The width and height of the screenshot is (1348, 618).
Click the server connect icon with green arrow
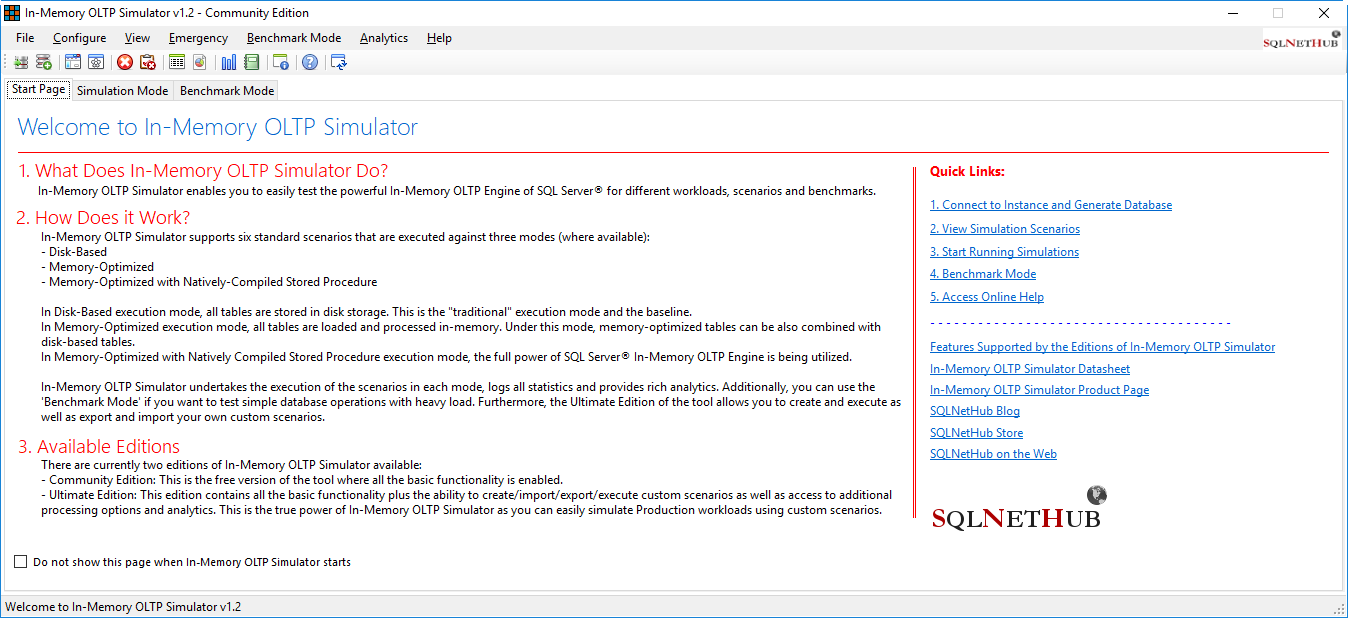coord(20,62)
